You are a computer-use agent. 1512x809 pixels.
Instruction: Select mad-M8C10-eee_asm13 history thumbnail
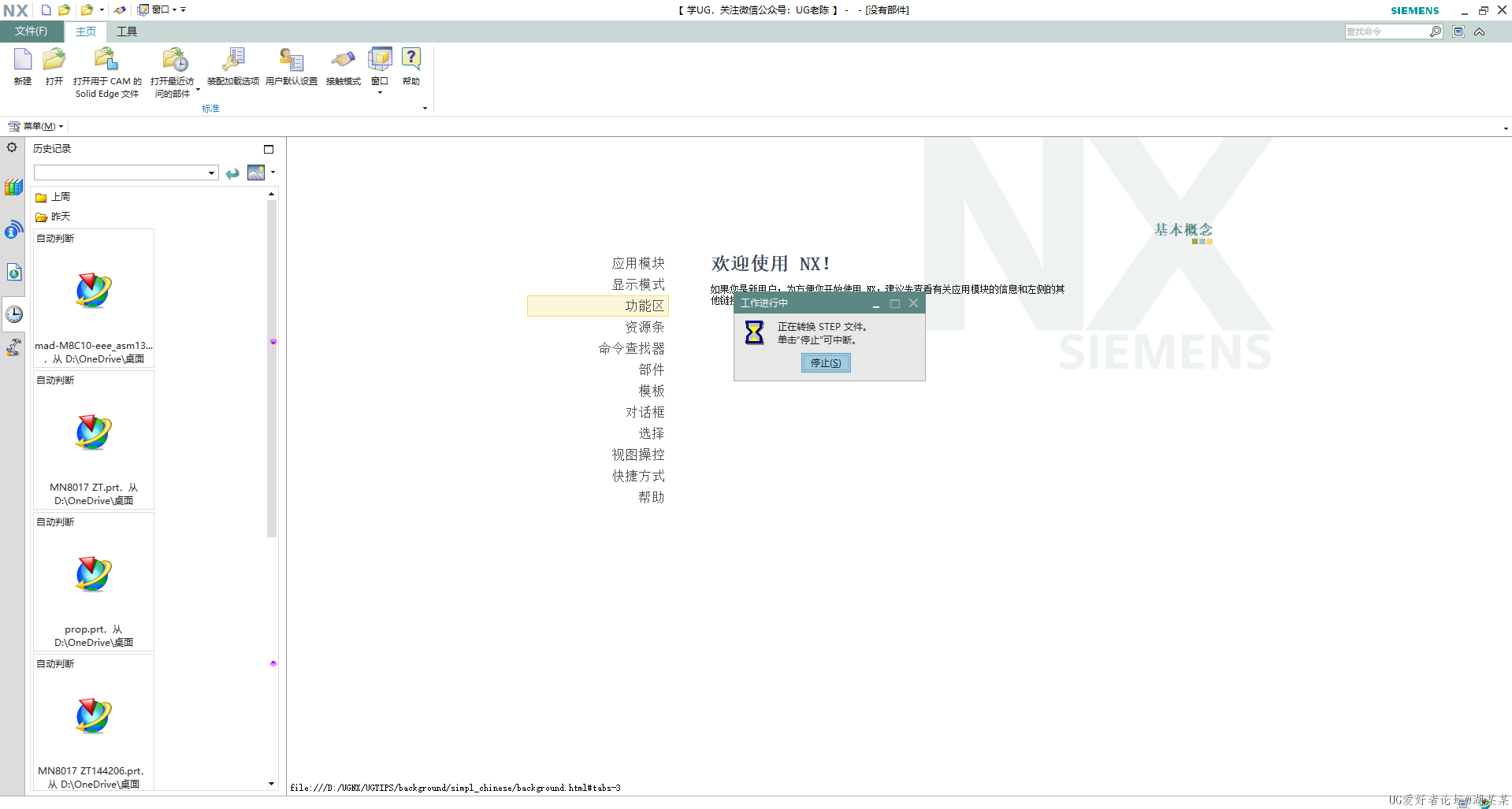(94, 299)
